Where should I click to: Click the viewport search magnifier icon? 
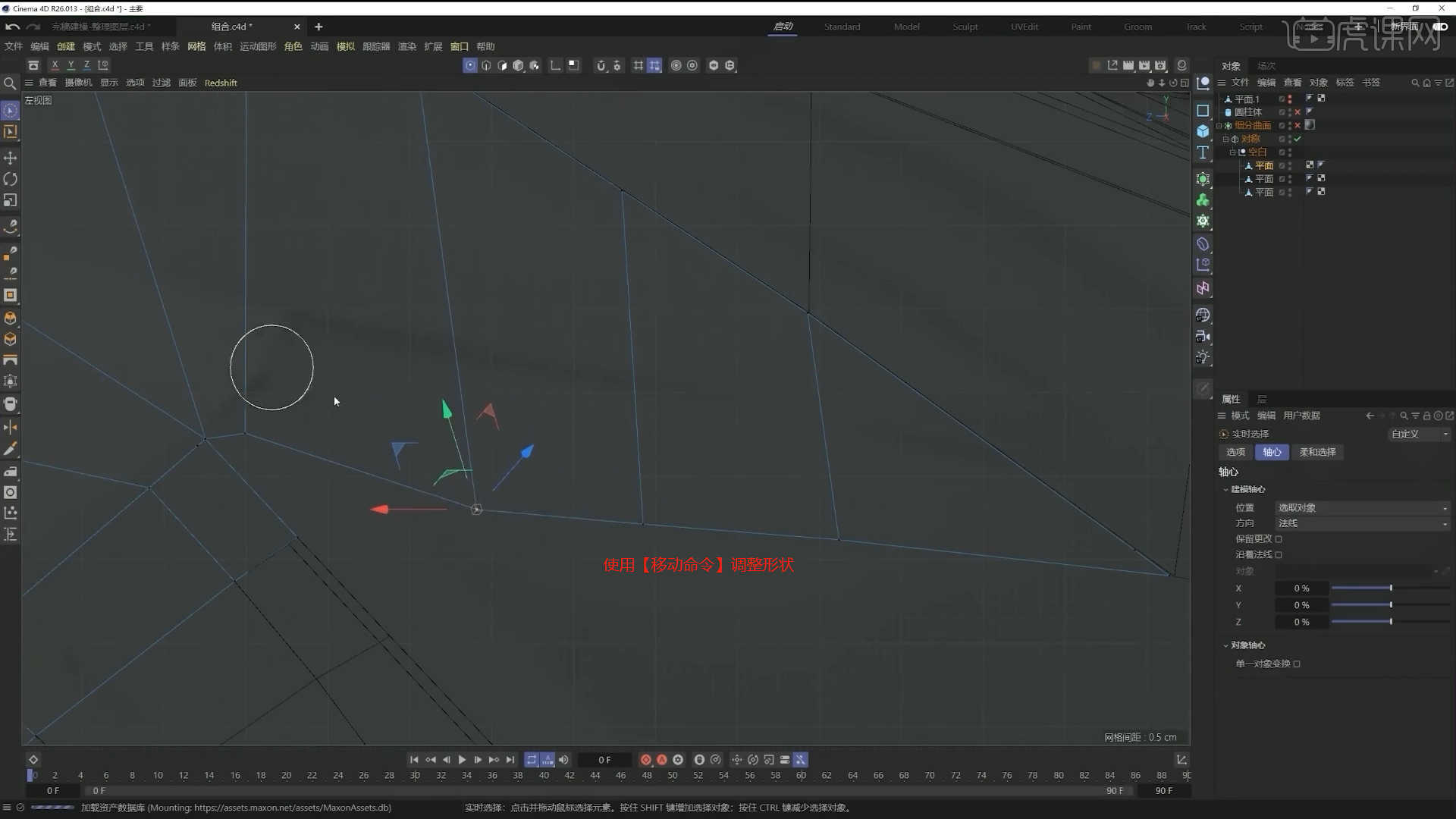(10, 83)
